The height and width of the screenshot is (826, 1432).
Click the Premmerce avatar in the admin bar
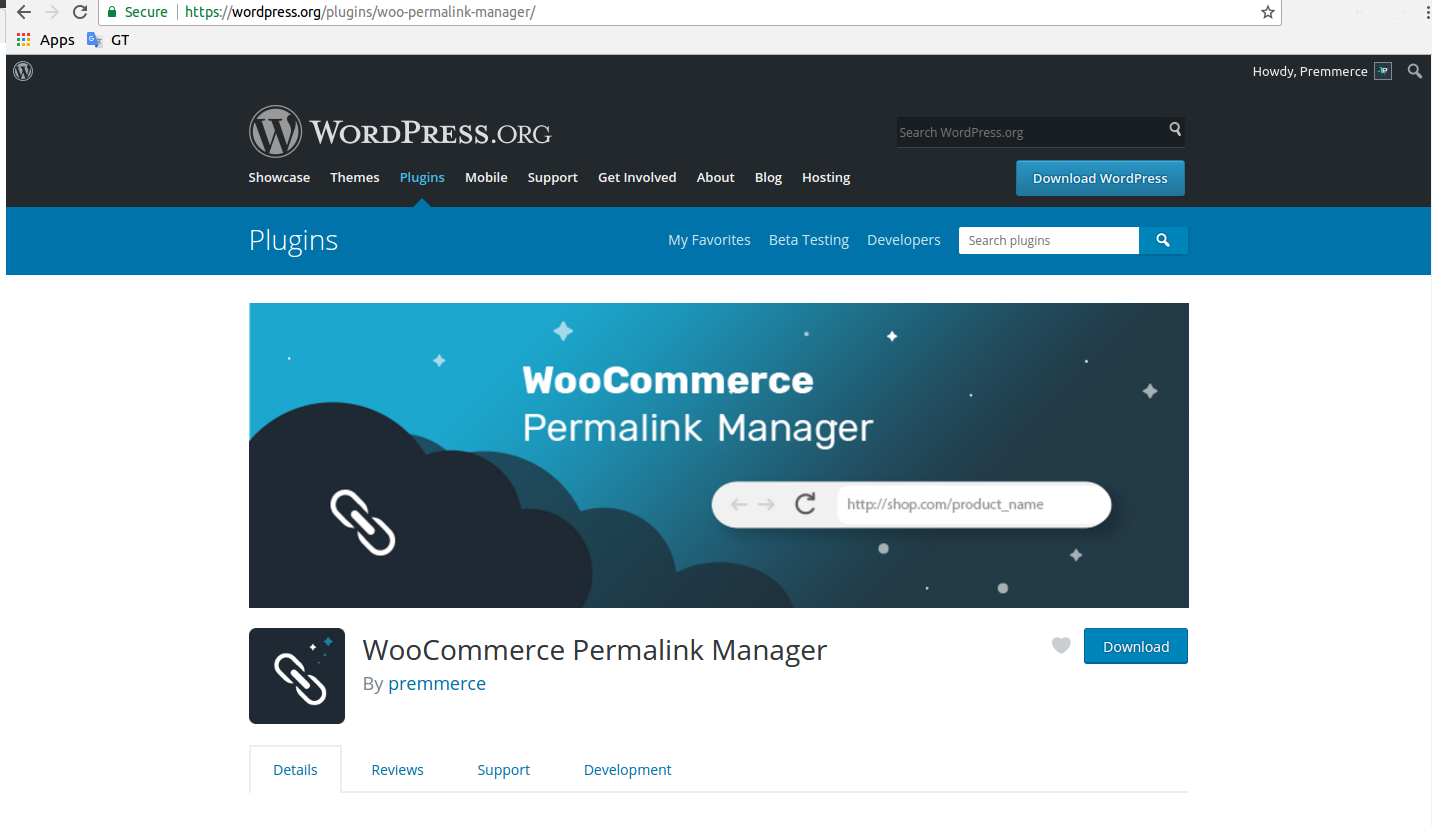tap(1383, 71)
